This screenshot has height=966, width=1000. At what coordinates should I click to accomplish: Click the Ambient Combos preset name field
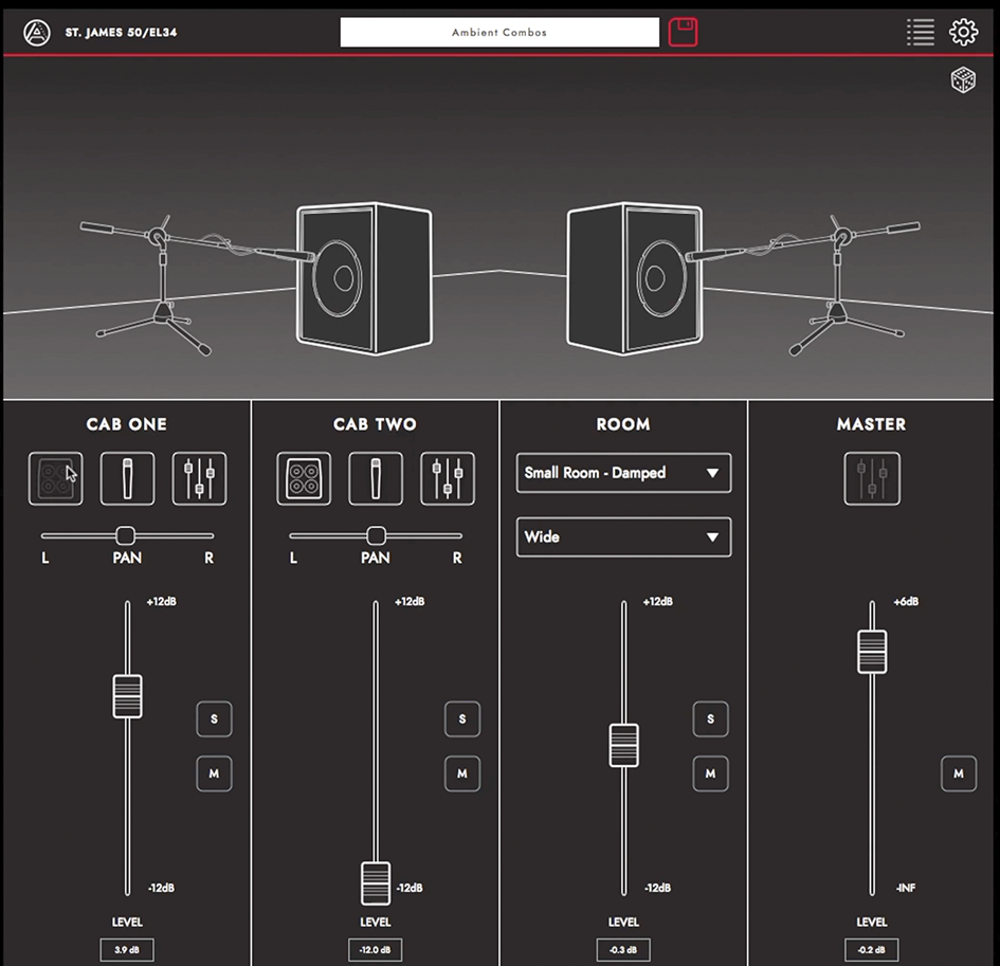[x=499, y=32]
